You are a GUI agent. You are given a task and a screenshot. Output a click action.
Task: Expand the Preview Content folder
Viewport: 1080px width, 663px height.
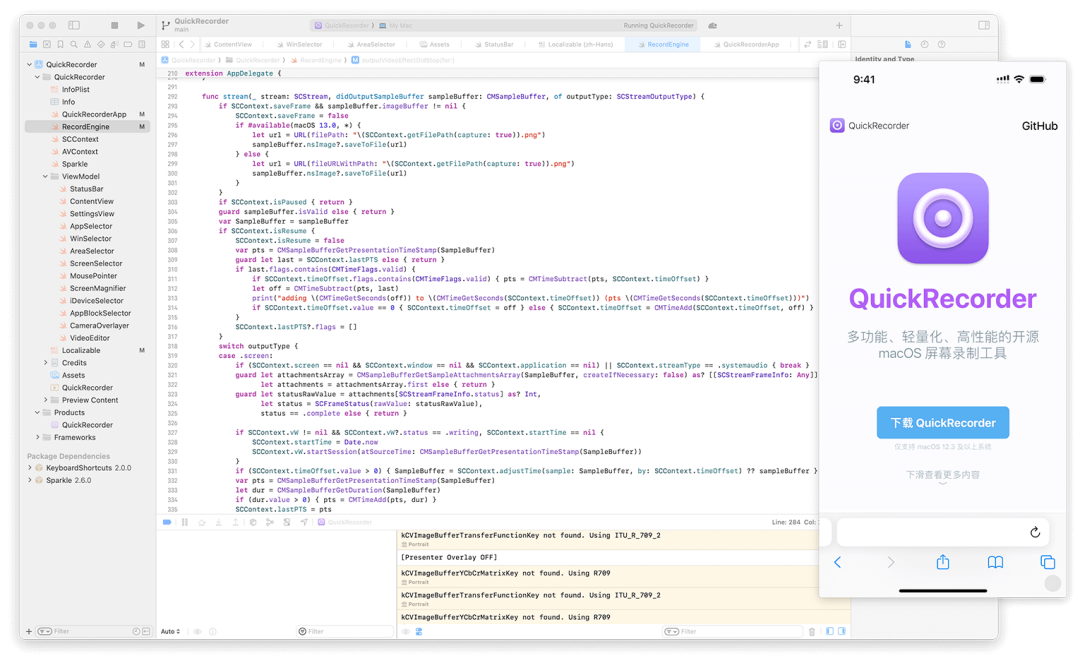[x=45, y=400]
